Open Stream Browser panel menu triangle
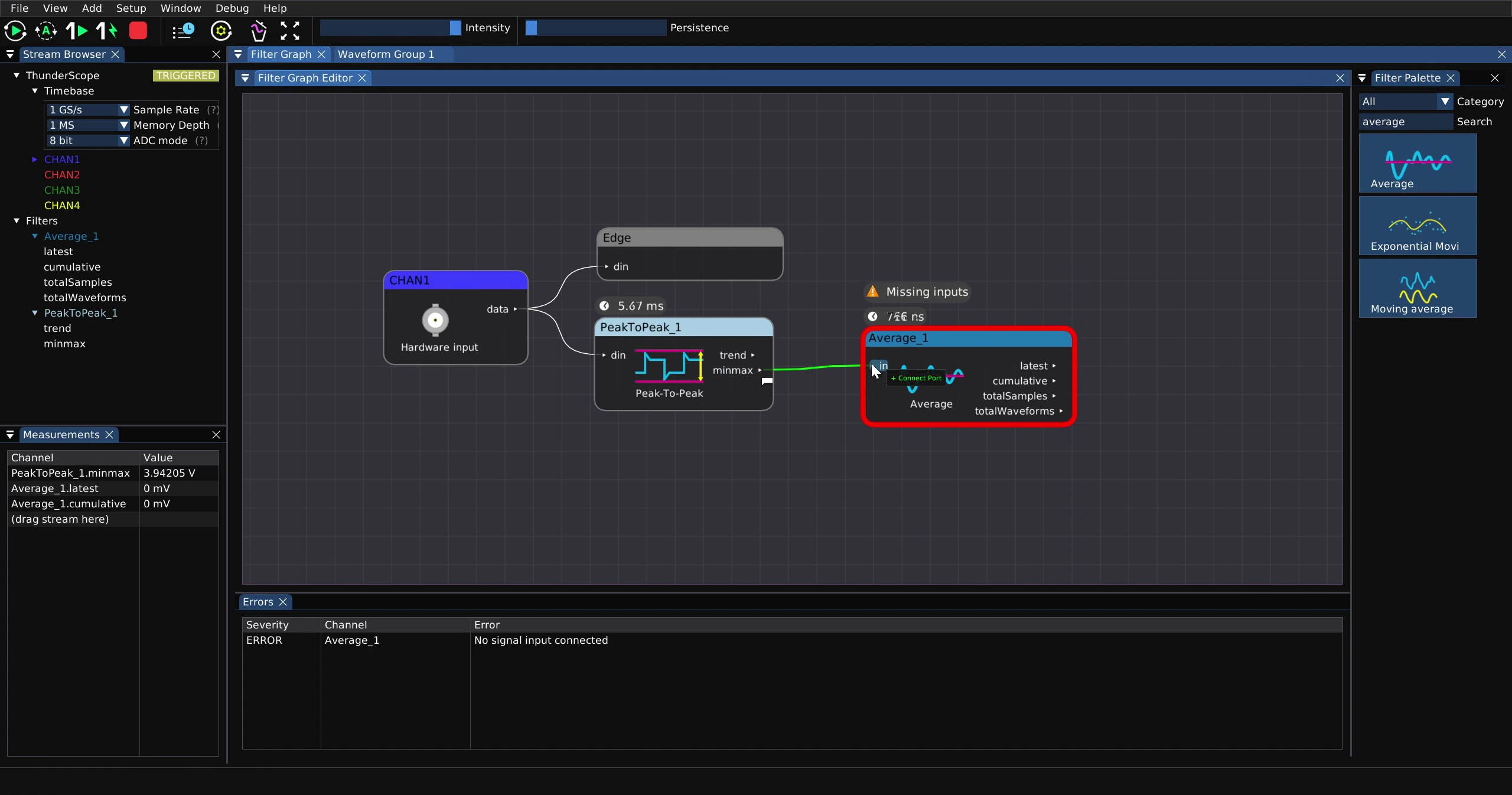 coord(10,54)
